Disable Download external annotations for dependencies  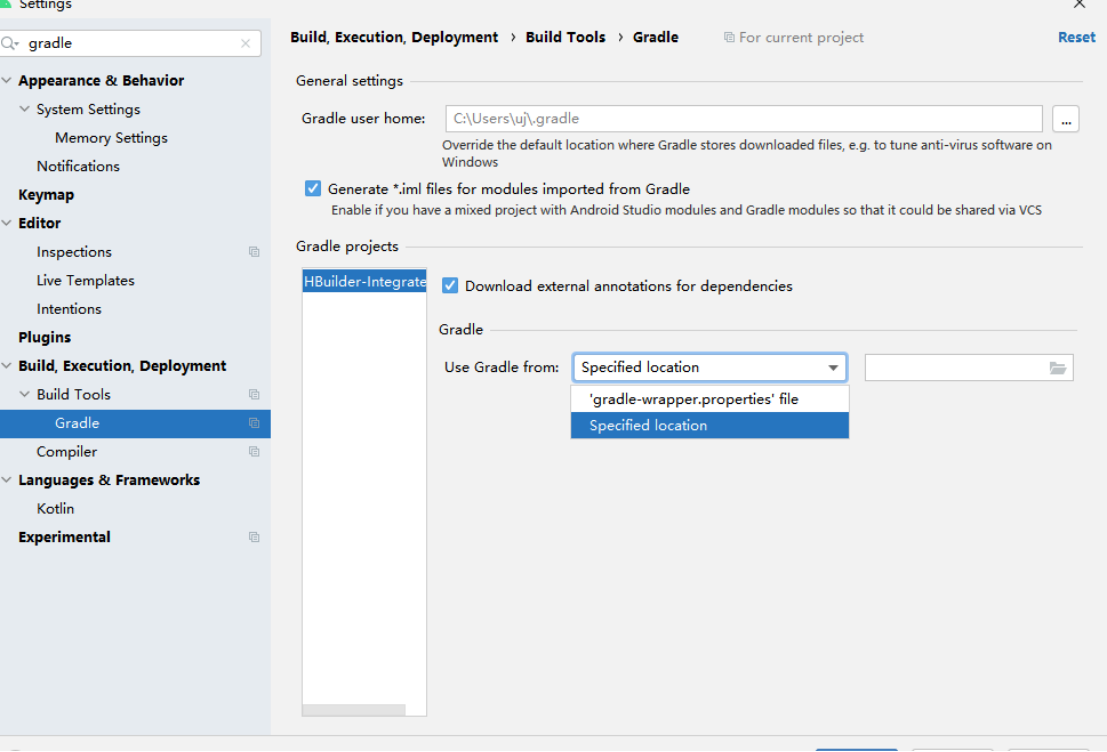(450, 285)
